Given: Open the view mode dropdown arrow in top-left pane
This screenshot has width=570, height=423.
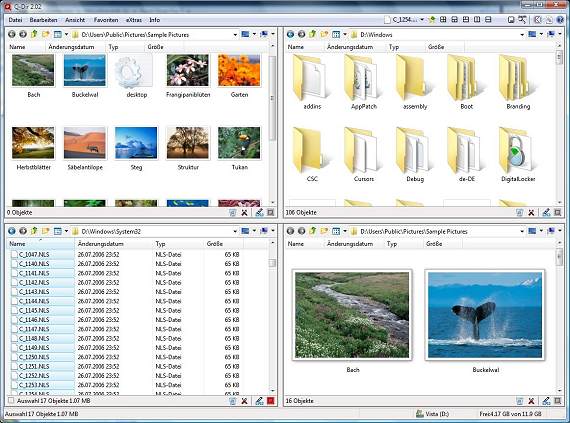Looking at the screenshot, I should point(66,35).
